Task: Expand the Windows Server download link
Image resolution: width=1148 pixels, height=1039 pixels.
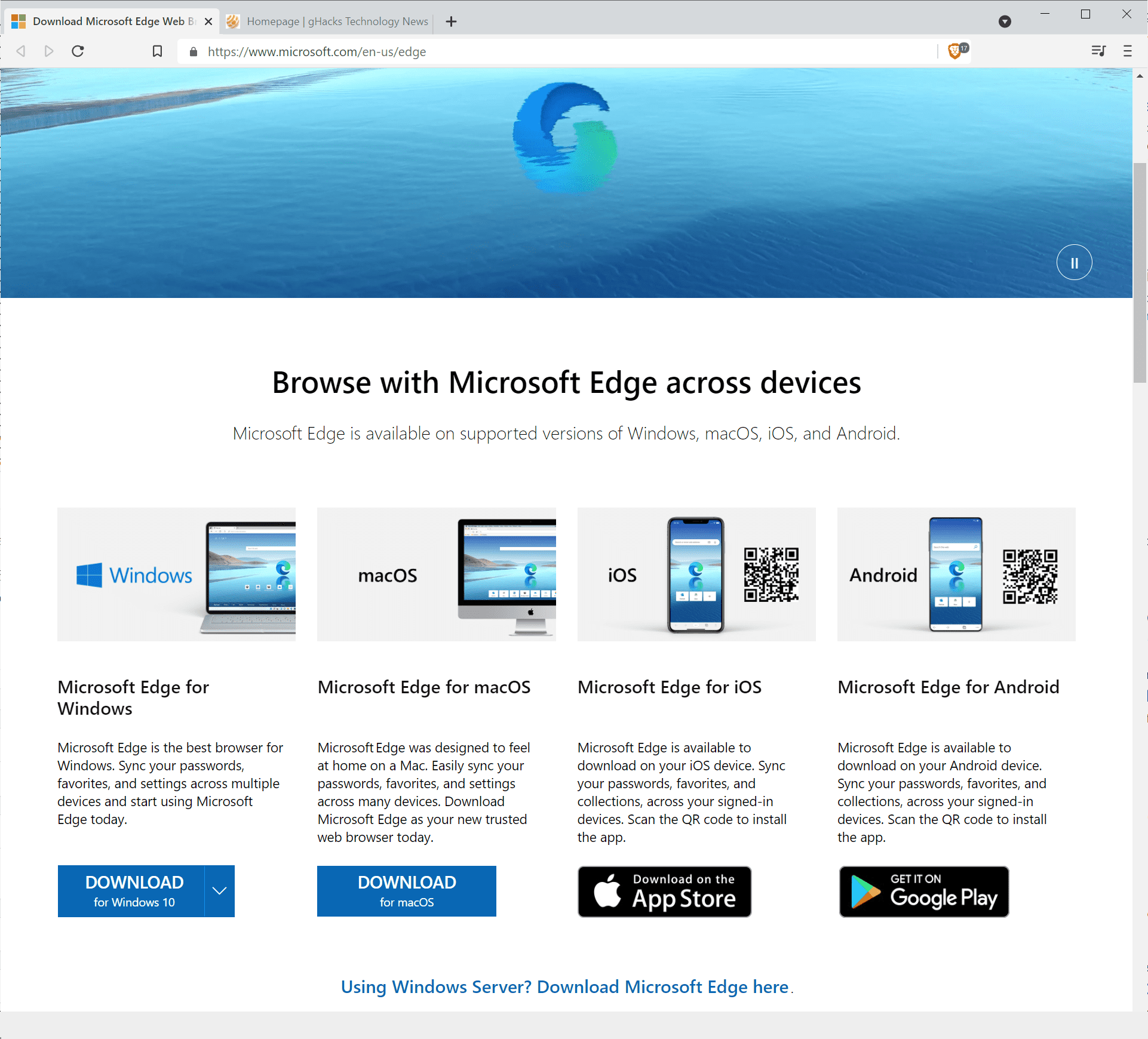Action: pyautogui.click(x=565, y=985)
